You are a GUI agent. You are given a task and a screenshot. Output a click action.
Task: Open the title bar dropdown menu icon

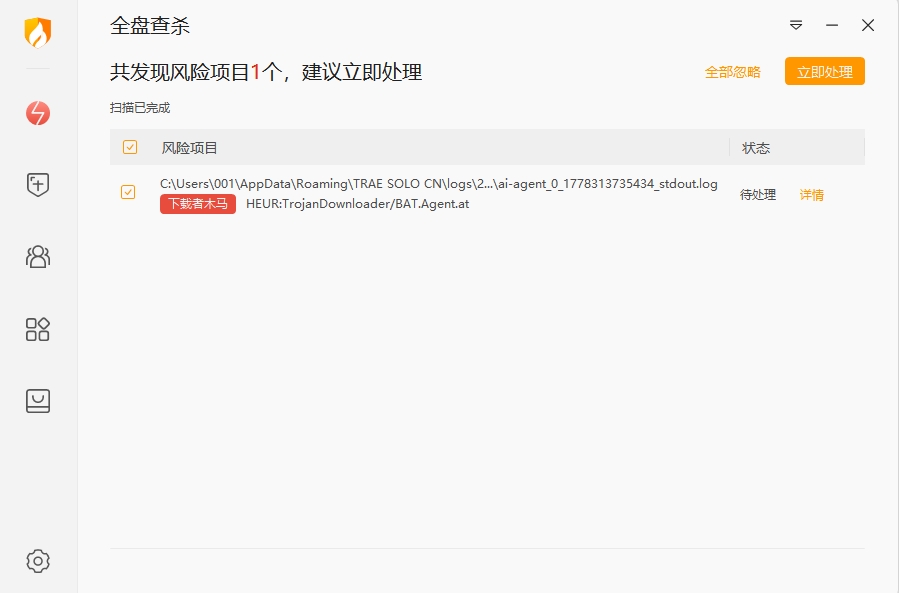[x=796, y=25]
